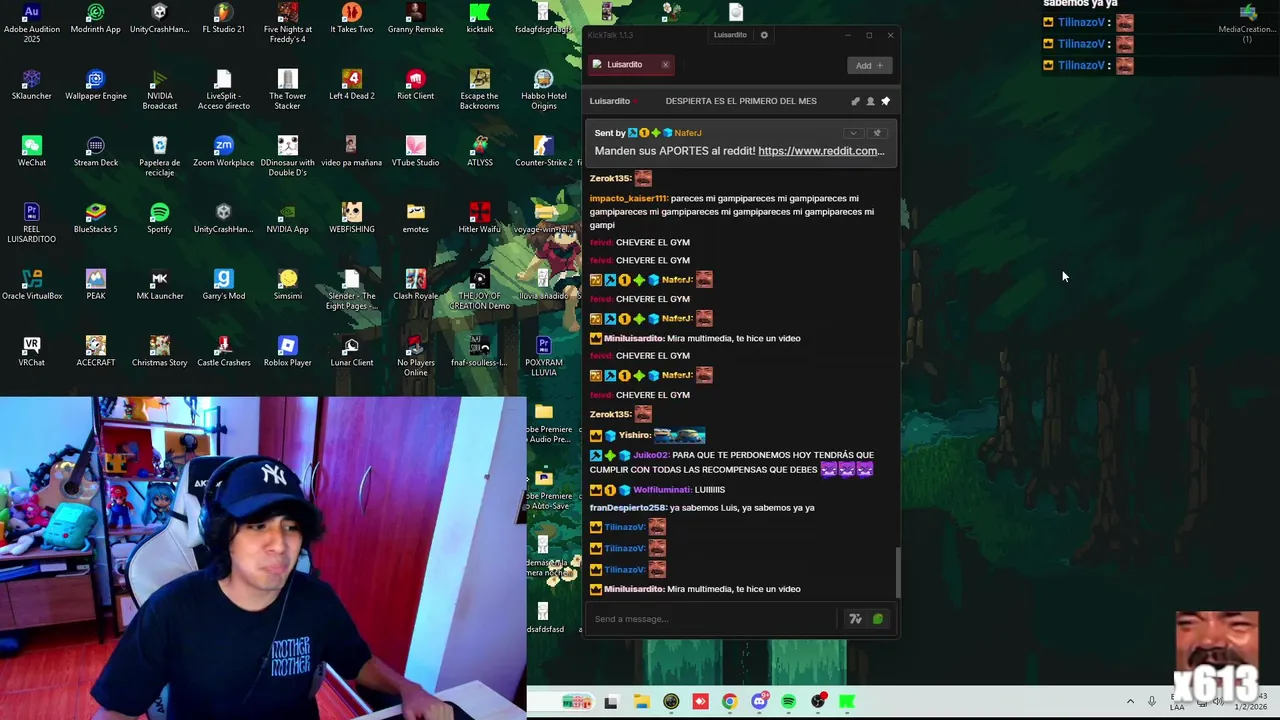The height and width of the screenshot is (720, 1280).
Task: Open the streamer card for Luisardito header name
Action: (x=610, y=101)
